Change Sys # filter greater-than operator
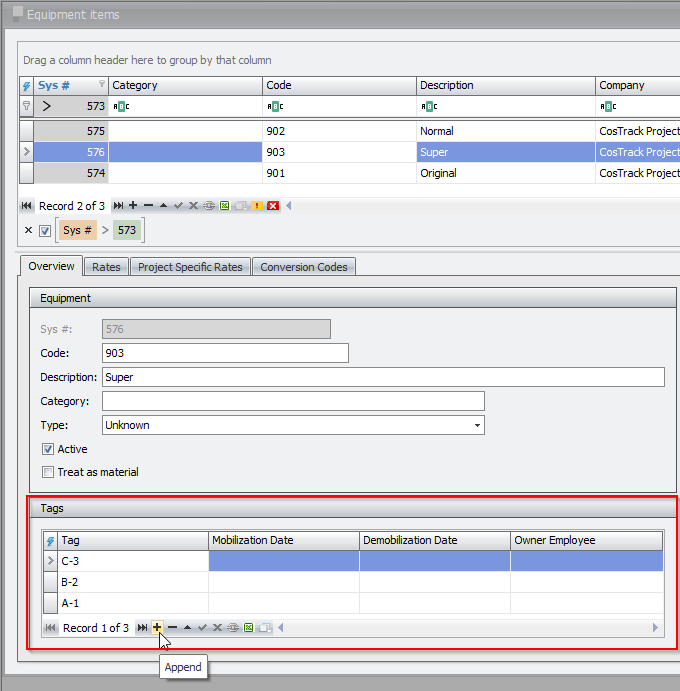This screenshot has height=691, width=680. click(47, 106)
